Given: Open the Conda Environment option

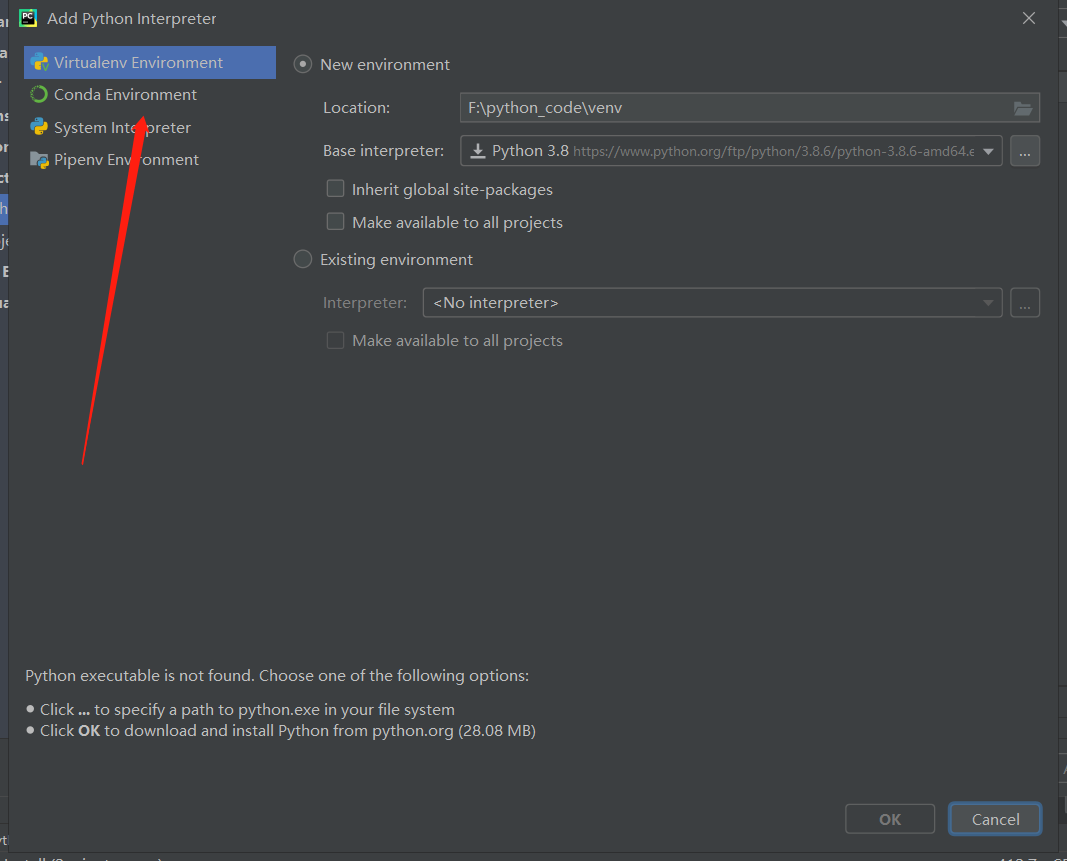Looking at the screenshot, I should pyautogui.click(x=125, y=95).
